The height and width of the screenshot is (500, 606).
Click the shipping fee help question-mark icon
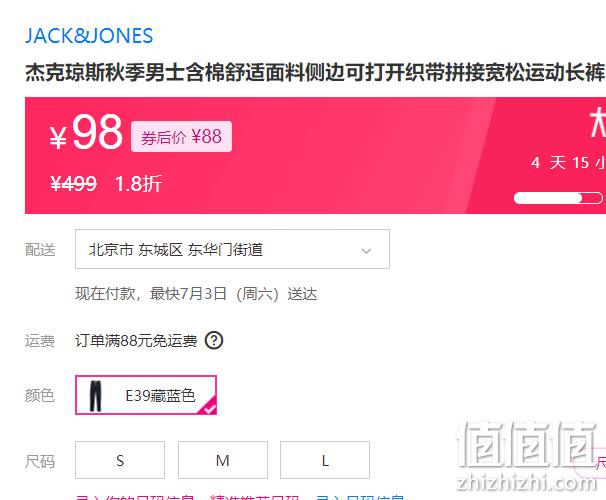(214, 341)
